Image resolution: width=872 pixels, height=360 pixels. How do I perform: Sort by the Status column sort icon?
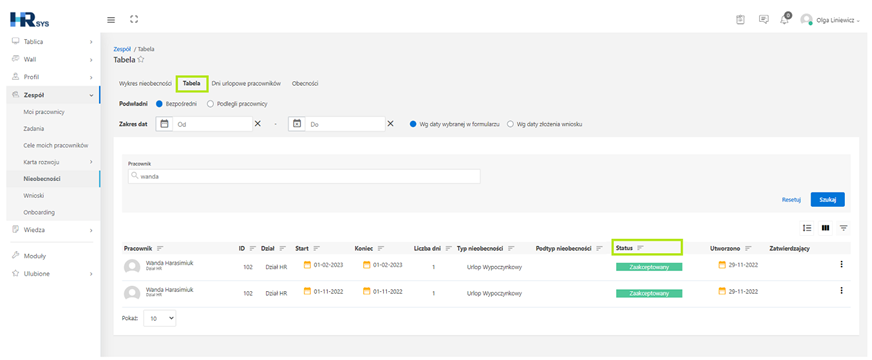coord(640,248)
